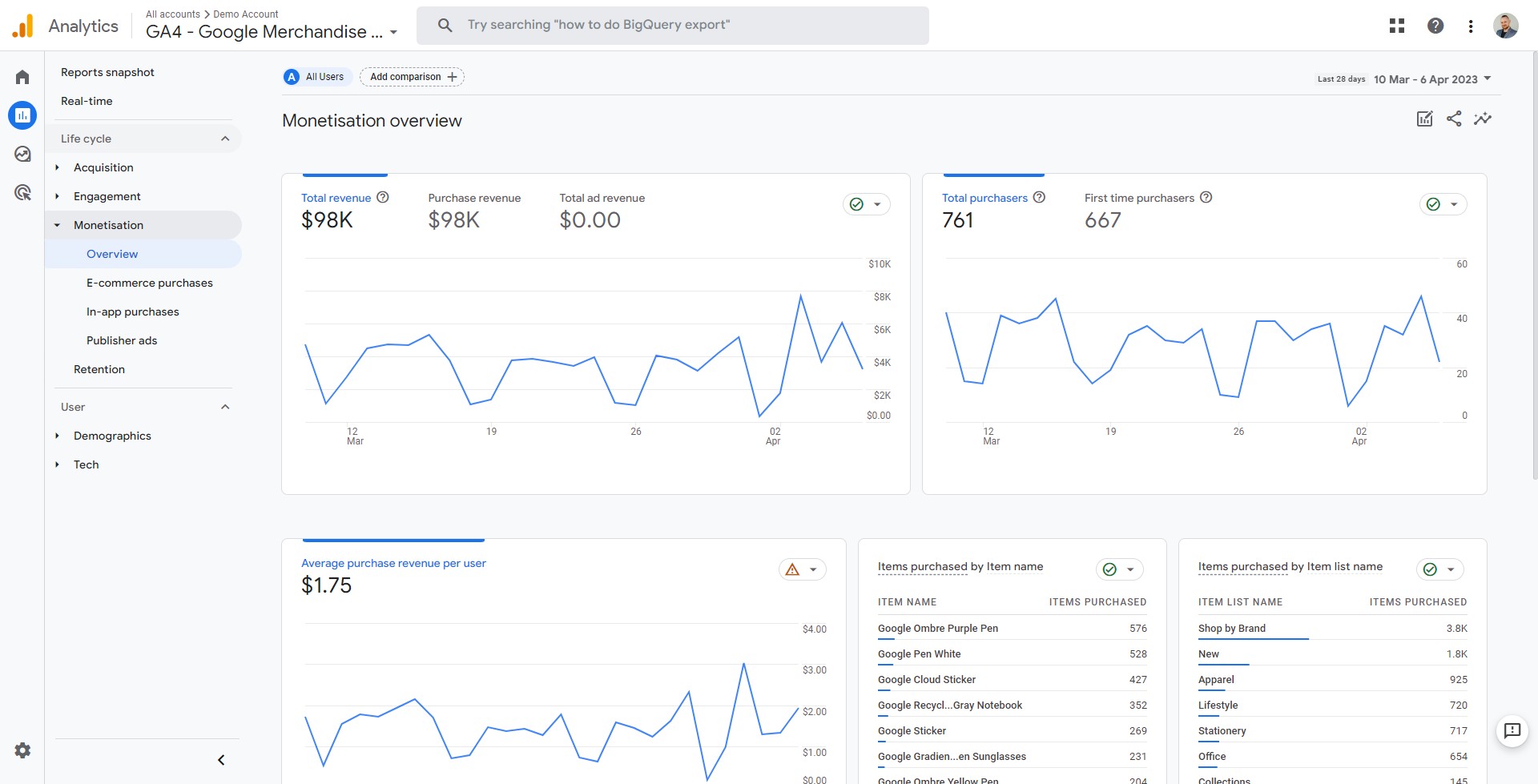Open the Home icon in left rail
Screen dimensions: 1538x784
pyautogui.click(x=22, y=77)
